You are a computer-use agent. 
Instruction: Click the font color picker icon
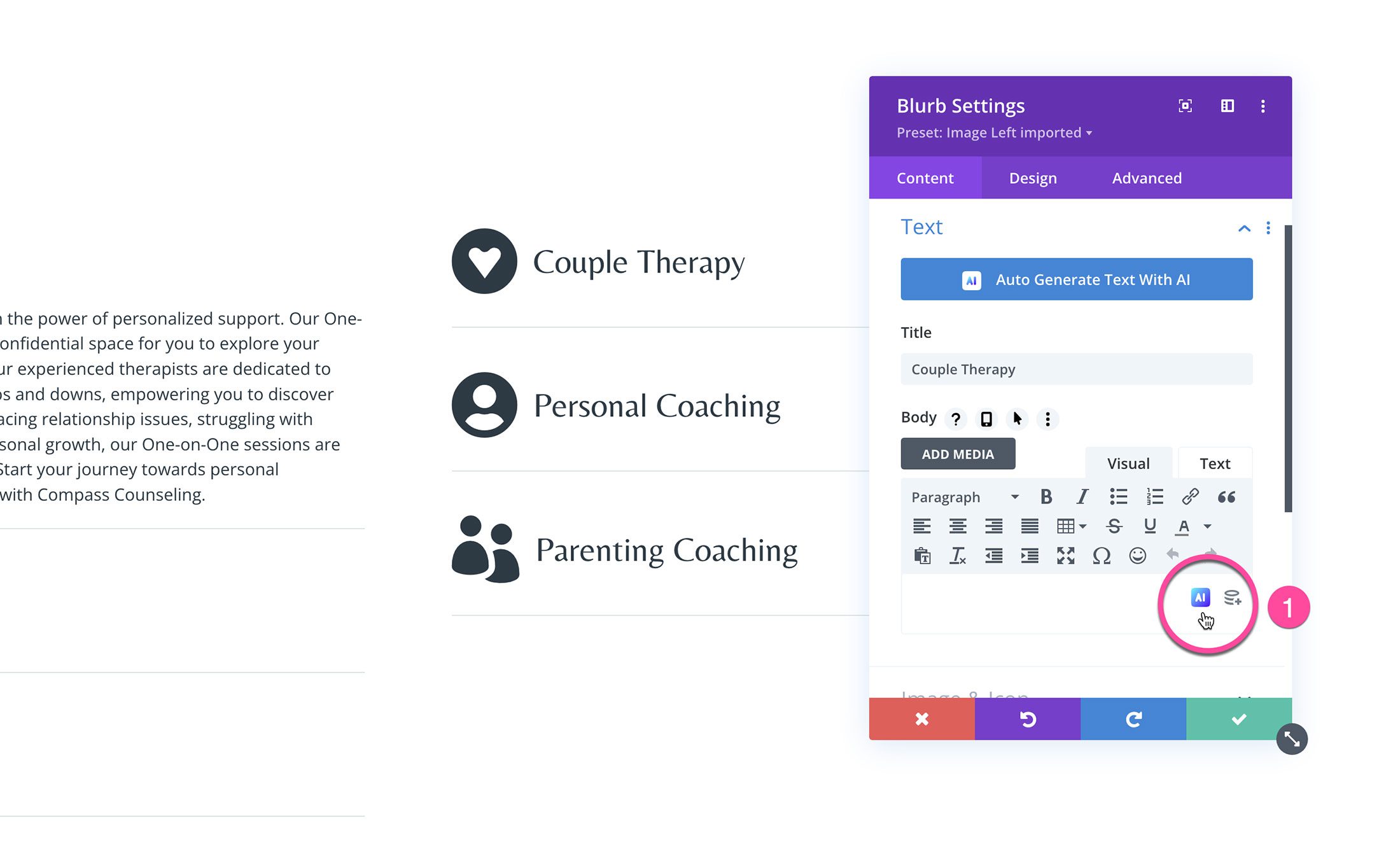1187,527
